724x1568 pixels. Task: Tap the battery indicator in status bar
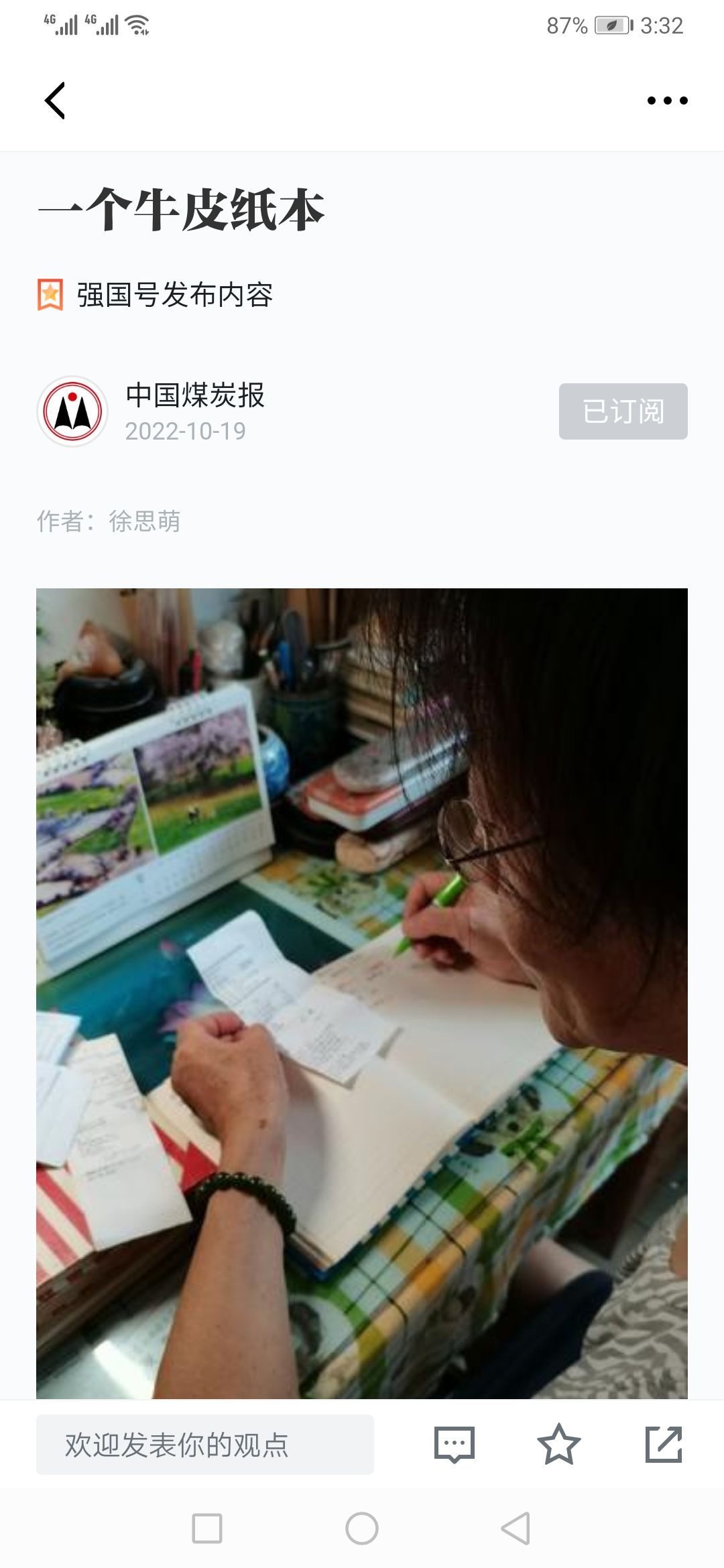[x=613, y=25]
